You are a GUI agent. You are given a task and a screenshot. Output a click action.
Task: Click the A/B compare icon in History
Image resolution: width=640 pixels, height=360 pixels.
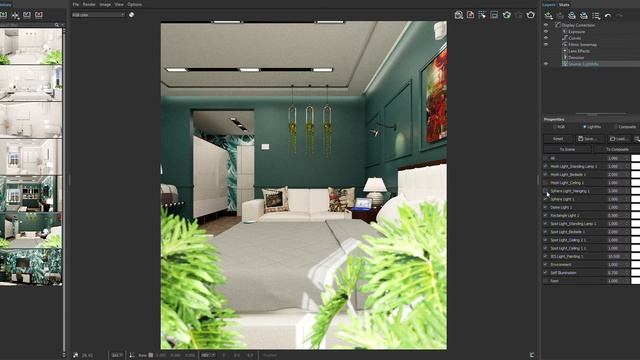pyautogui.click(x=15, y=15)
